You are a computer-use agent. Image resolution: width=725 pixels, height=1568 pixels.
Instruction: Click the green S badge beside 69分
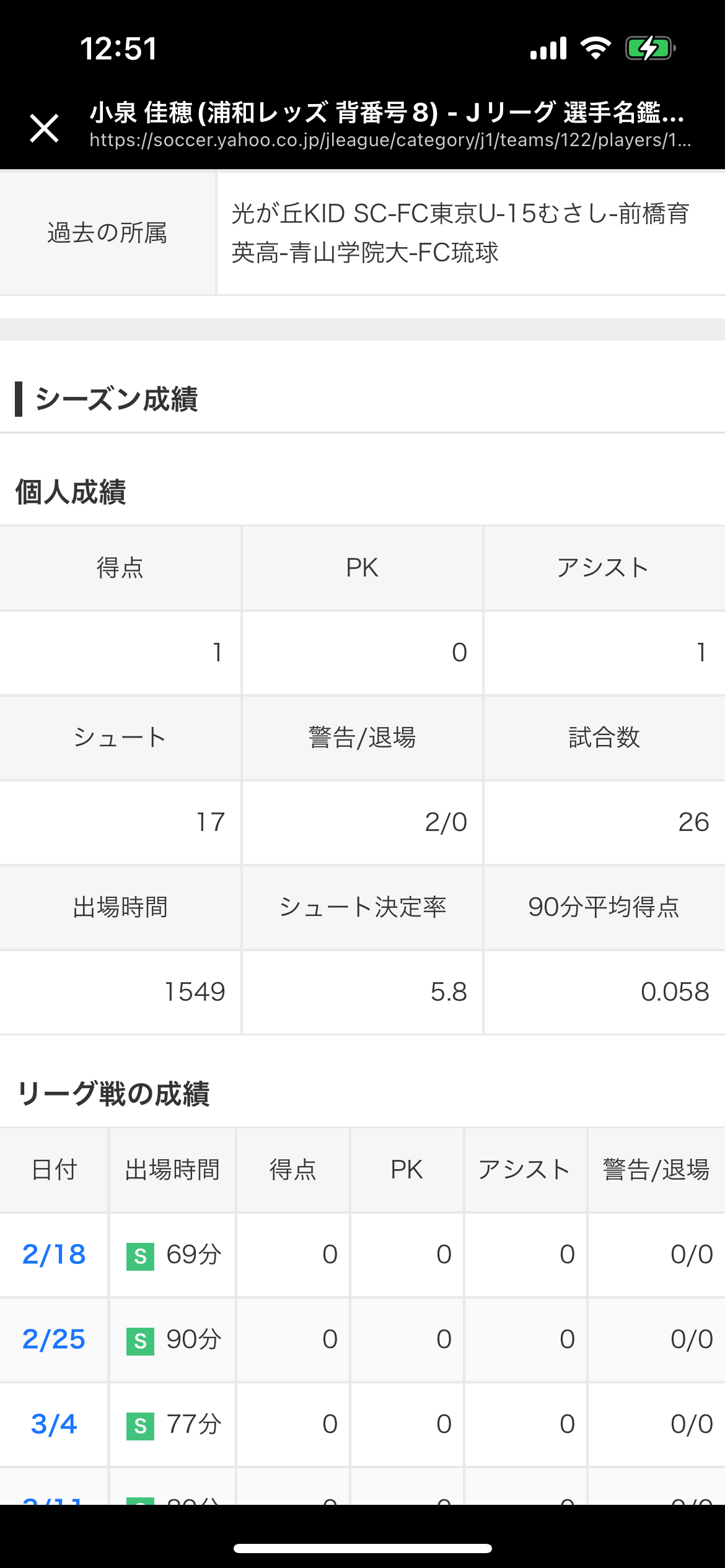(x=140, y=1256)
